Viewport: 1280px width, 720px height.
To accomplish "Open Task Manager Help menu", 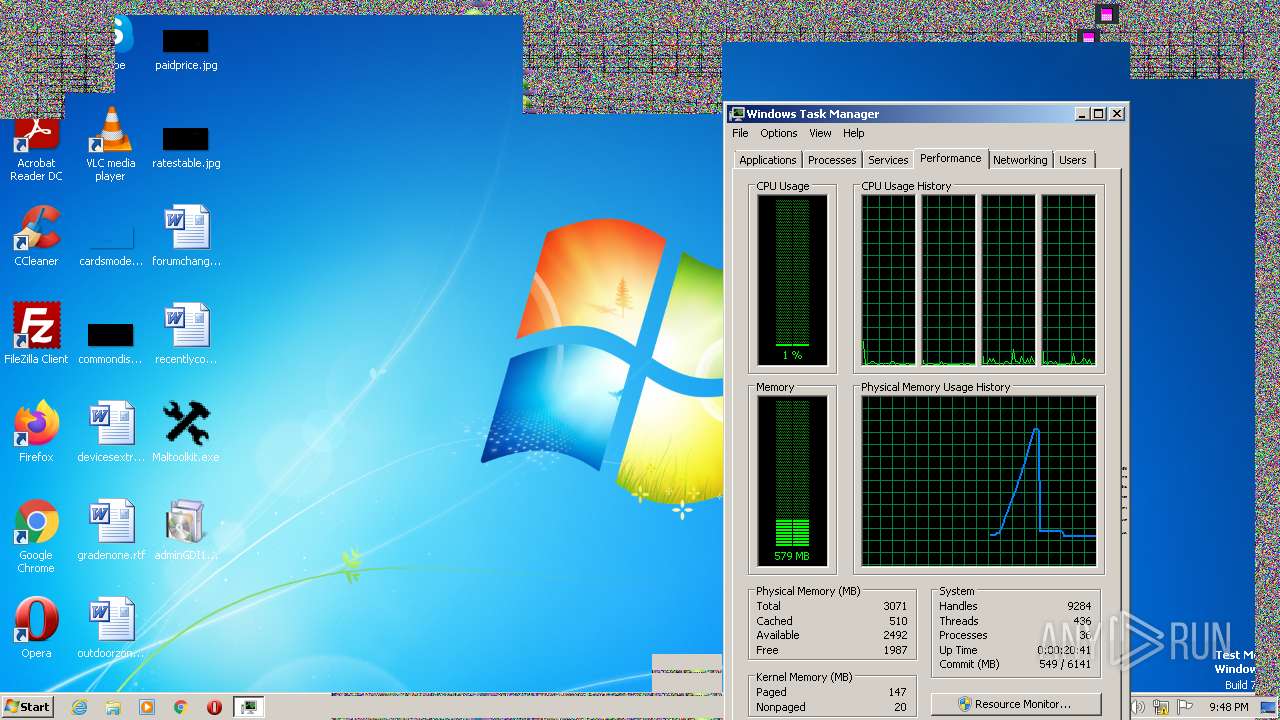I will pyautogui.click(x=853, y=133).
